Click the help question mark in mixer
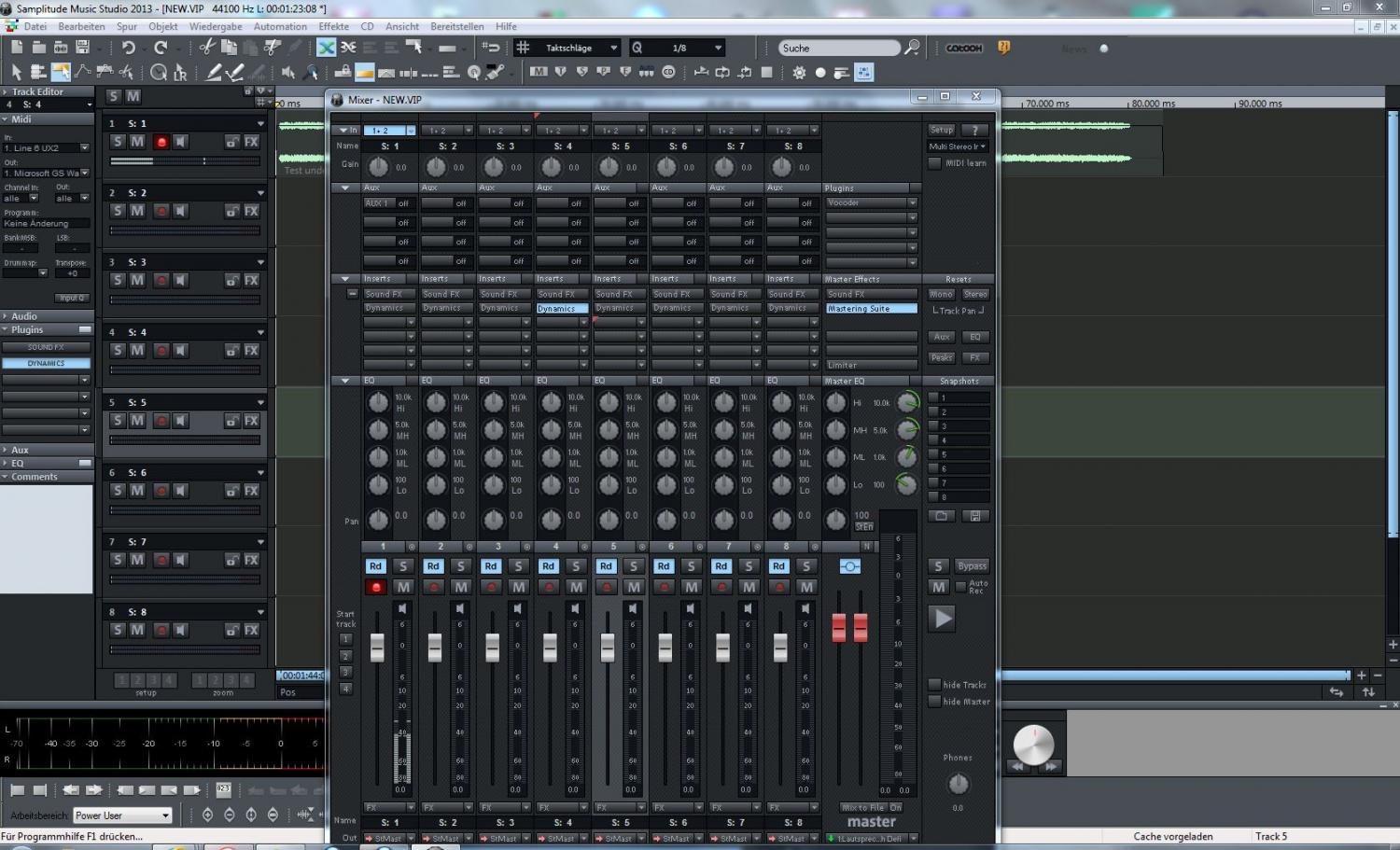Image resolution: width=1400 pixels, height=850 pixels. pos(974,130)
